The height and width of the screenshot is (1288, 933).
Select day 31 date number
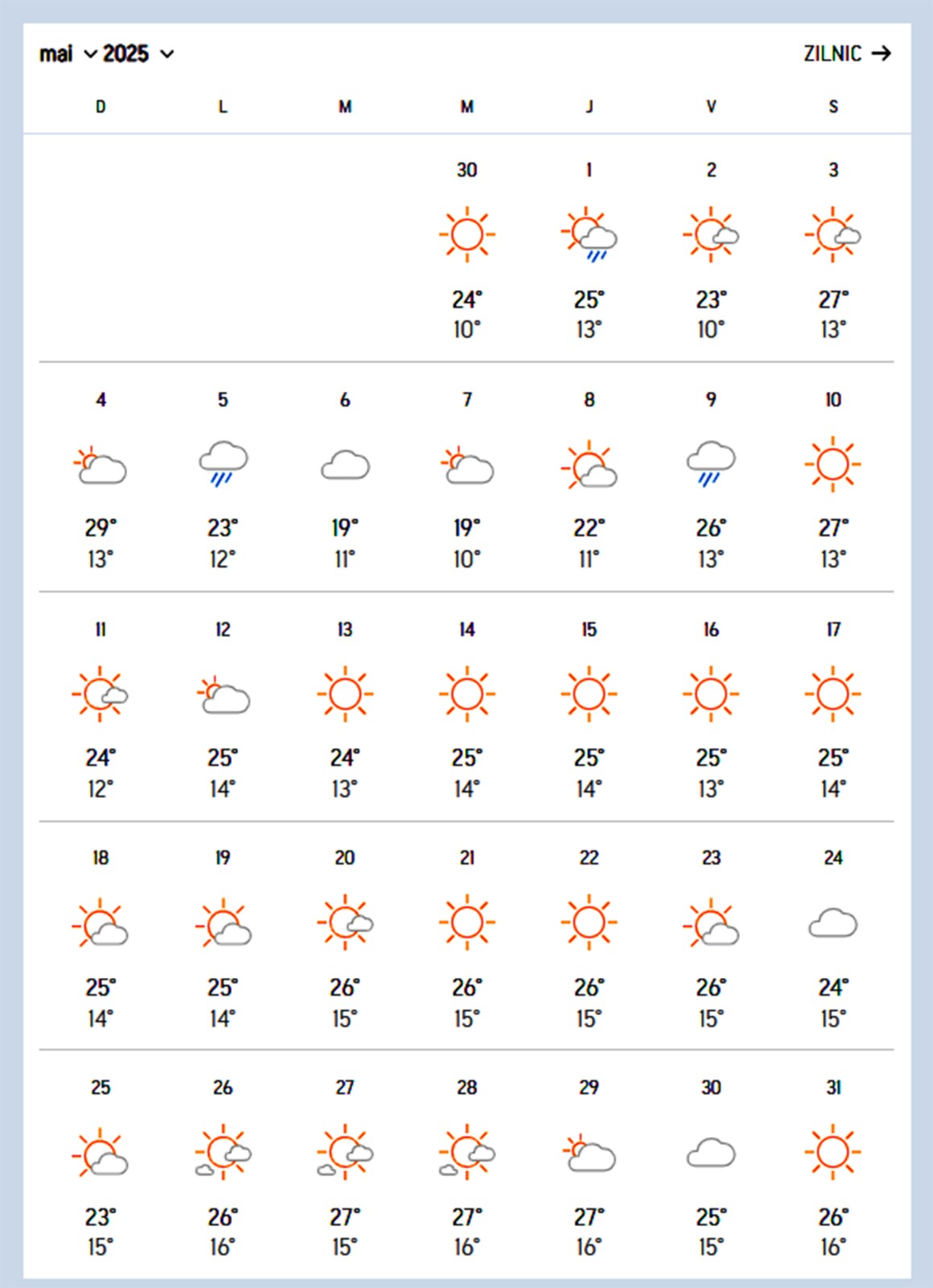833,1088
